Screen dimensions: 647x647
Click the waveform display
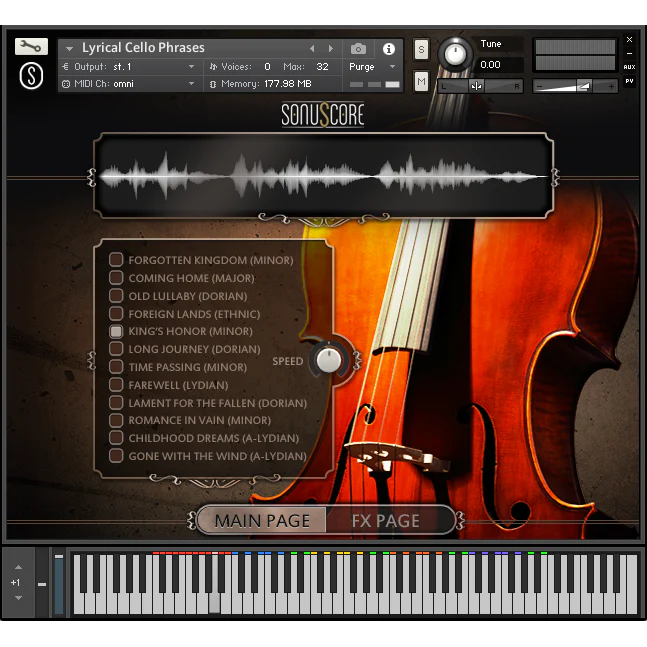(323, 177)
